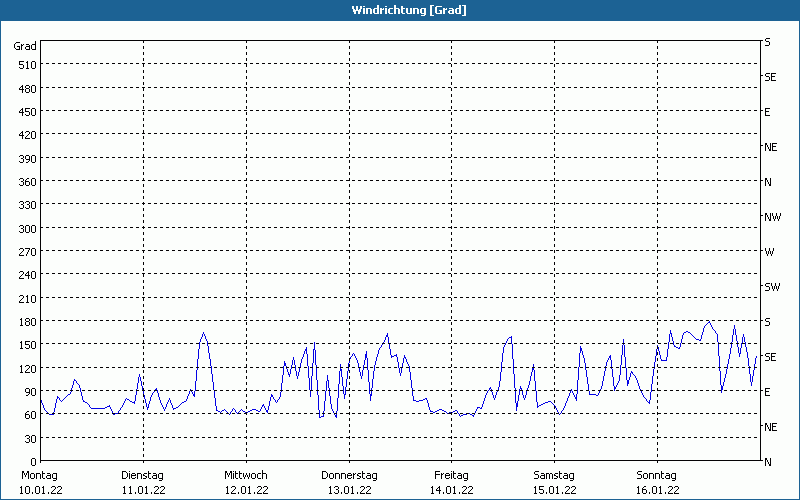Select the Freitag day label
The image size is (800, 500).
coord(452,475)
